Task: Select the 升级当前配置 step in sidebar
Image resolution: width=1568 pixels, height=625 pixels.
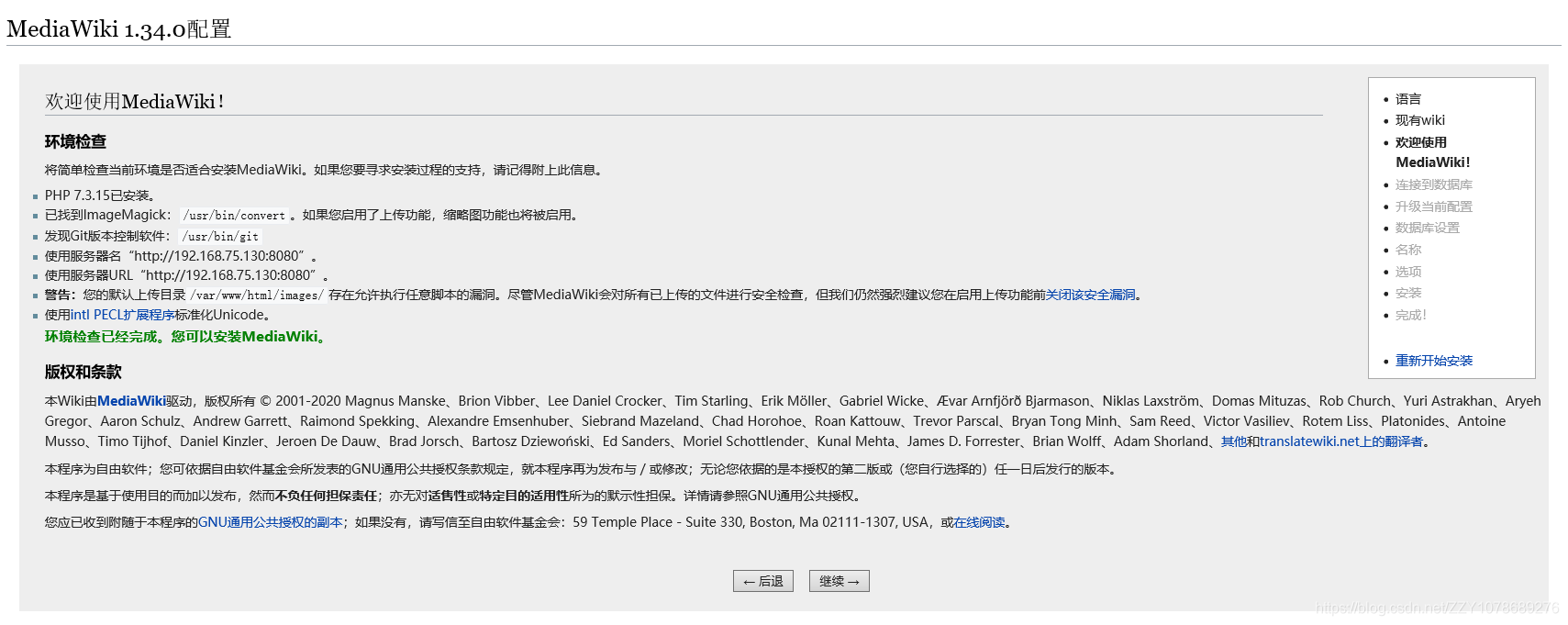Action: coord(1434,206)
